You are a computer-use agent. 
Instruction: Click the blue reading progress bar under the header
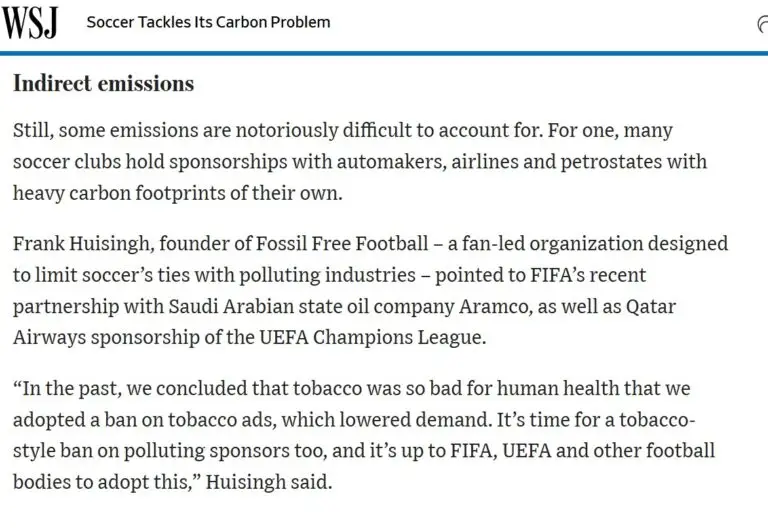[384, 53]
